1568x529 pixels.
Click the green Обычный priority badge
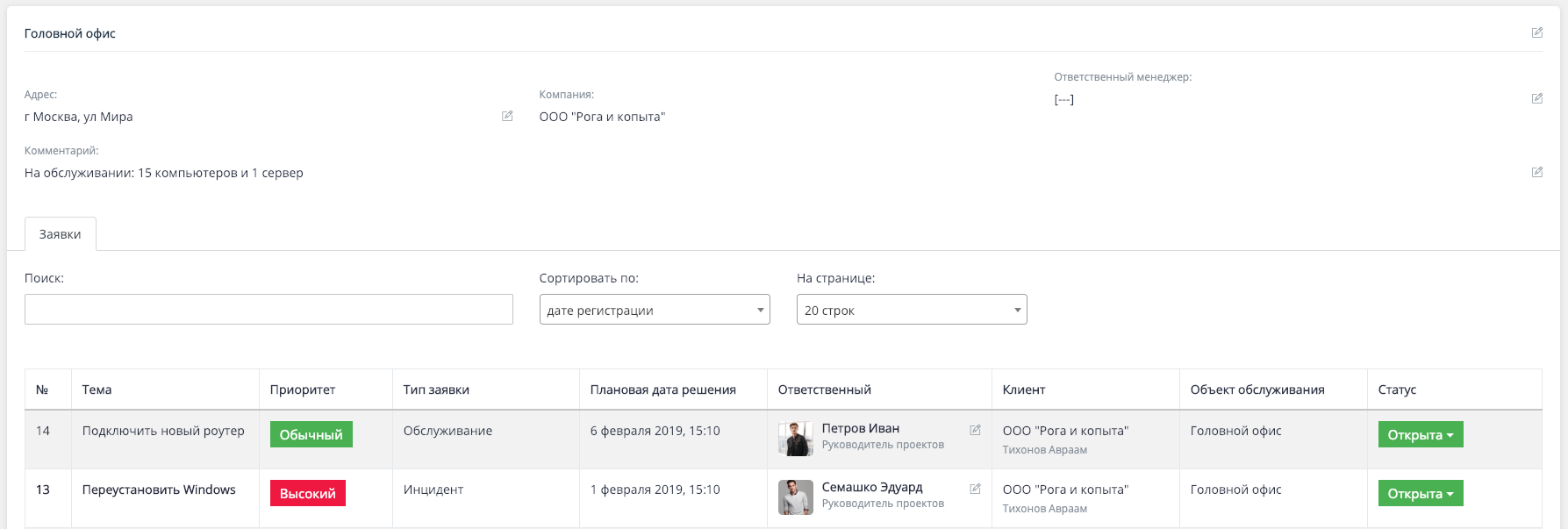pos(311,435)
